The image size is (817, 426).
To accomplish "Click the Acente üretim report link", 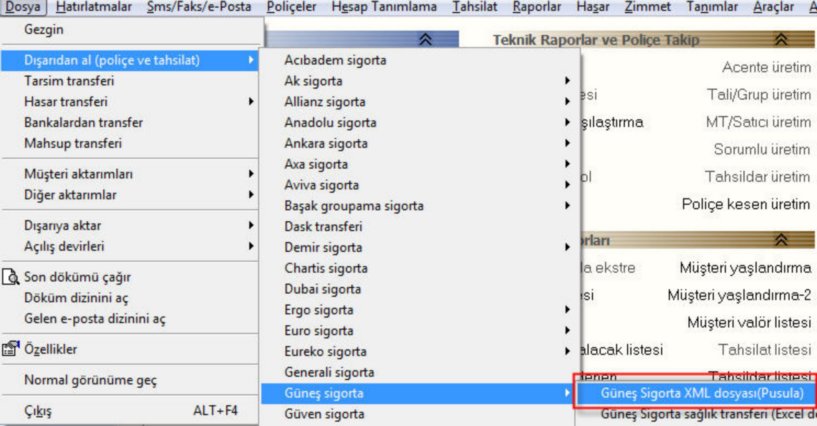I will (x=765, y=68).
